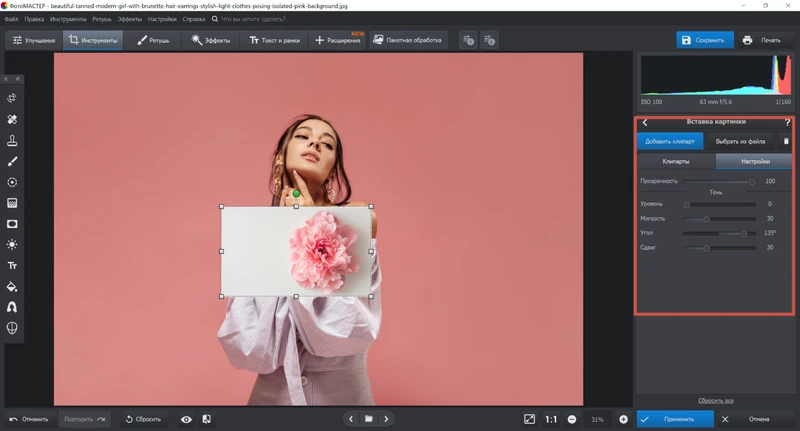Print the image with Печать button
The image size is (800, 431).
[762, 40]
